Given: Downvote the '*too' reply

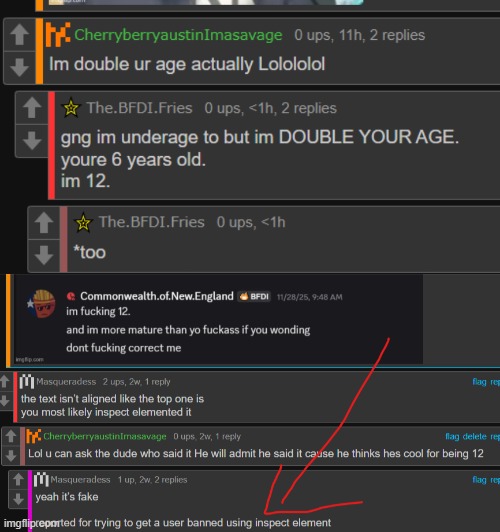Looking at the screenshot, I should pos(44,255).
